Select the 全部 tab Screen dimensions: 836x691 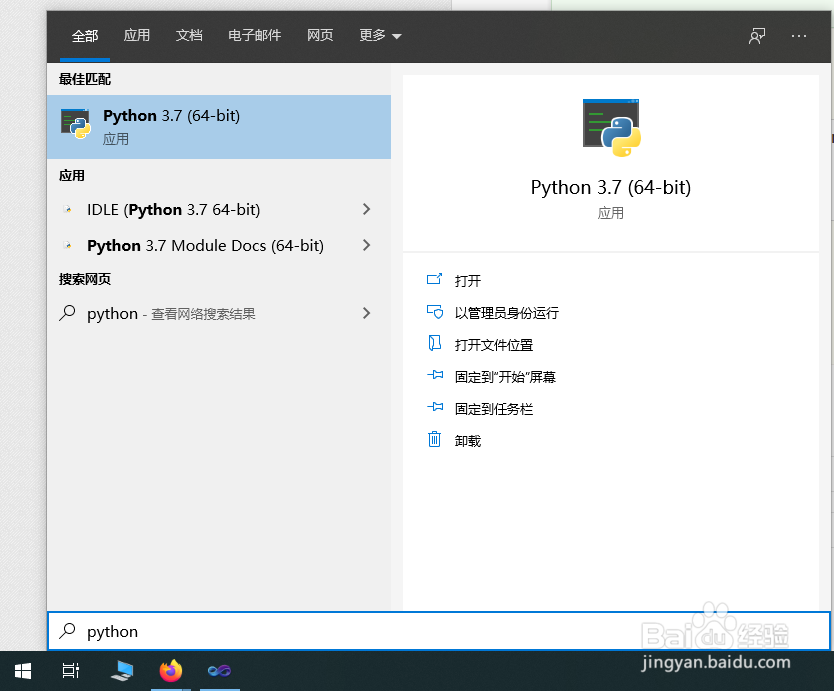pos(85,36)
